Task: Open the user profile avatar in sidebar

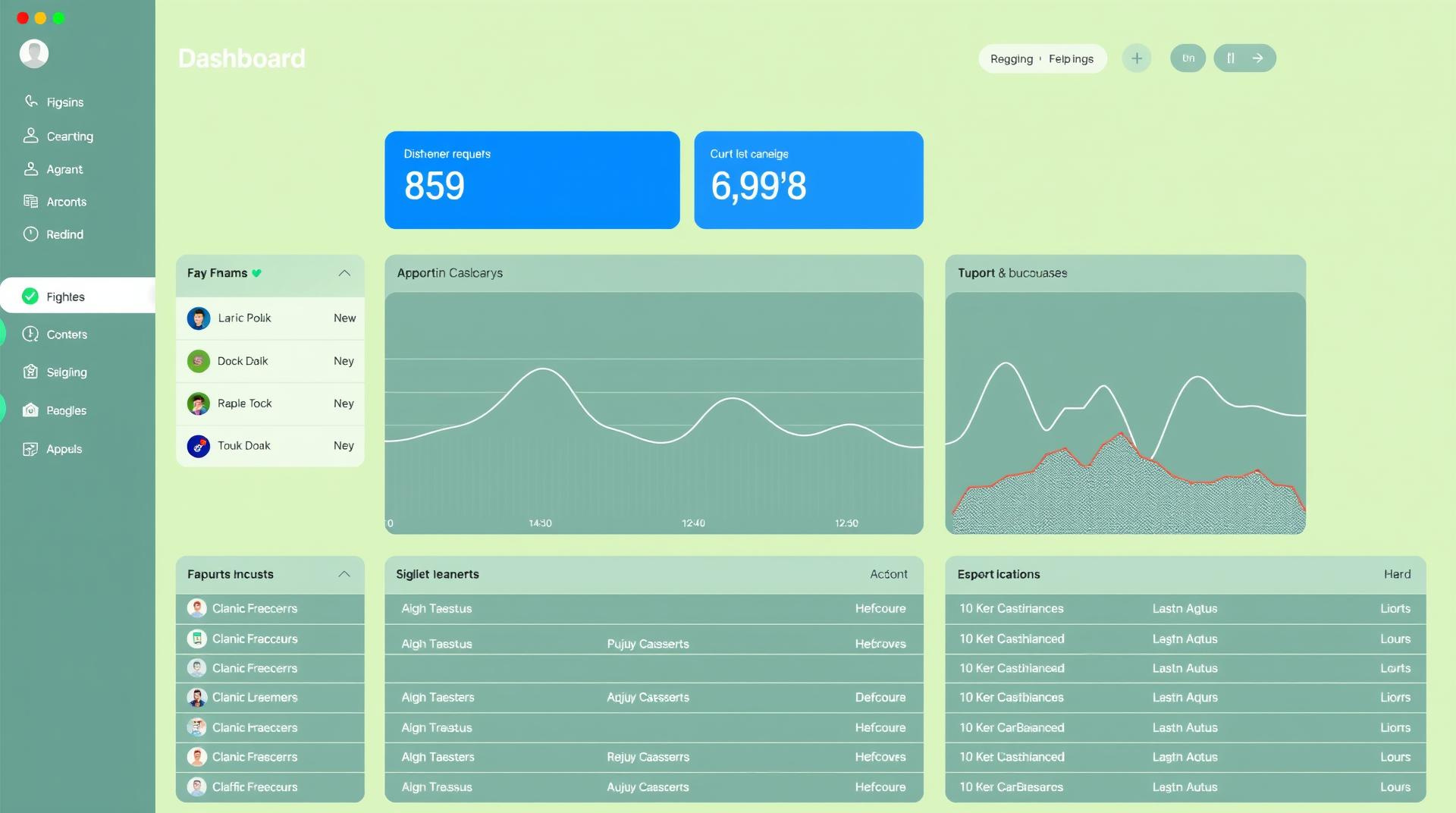Action: pos(34,54)
